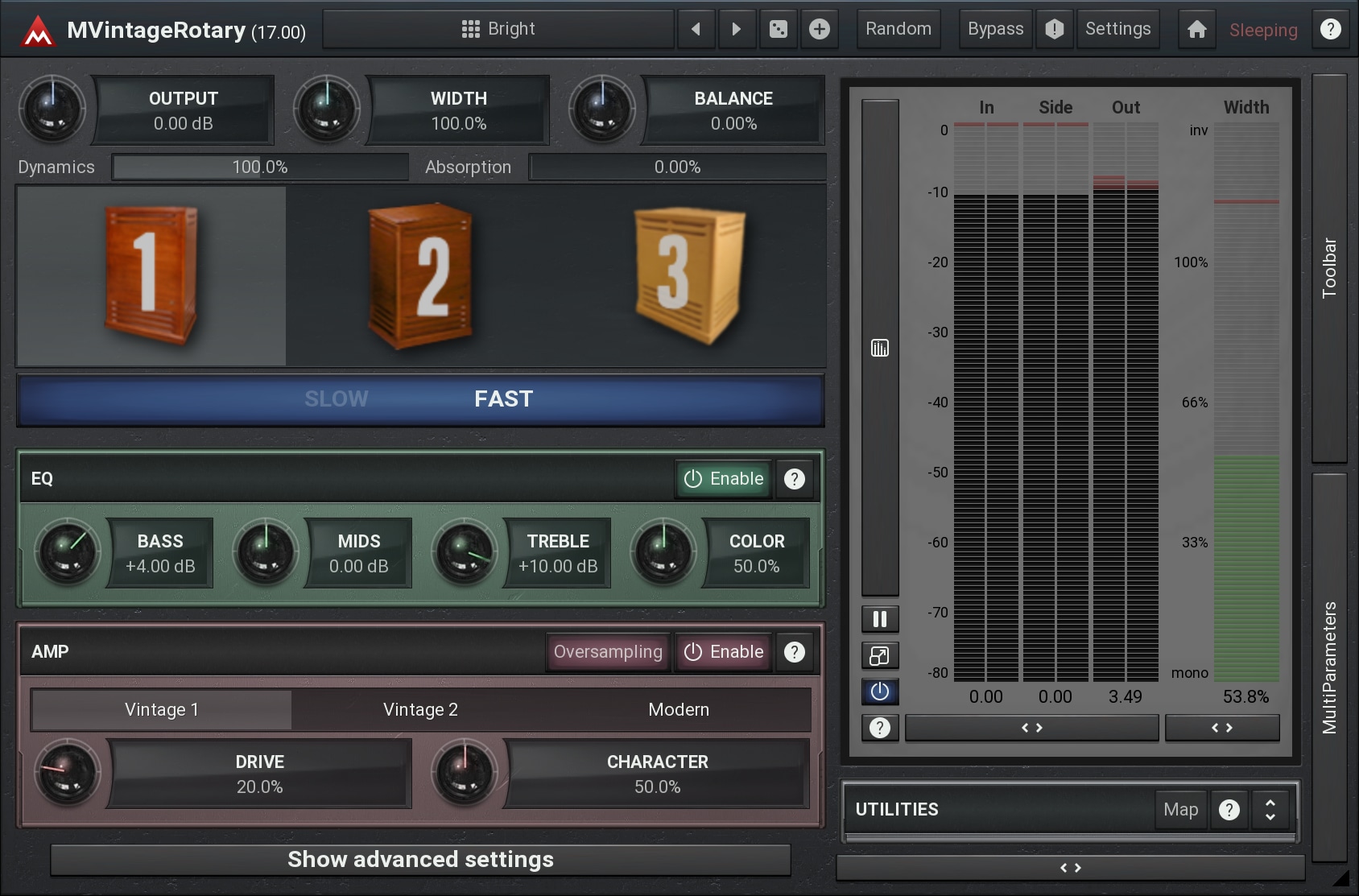Select the Modern amp tab
The image size is (1359, 896).
[x=679, y=710]
